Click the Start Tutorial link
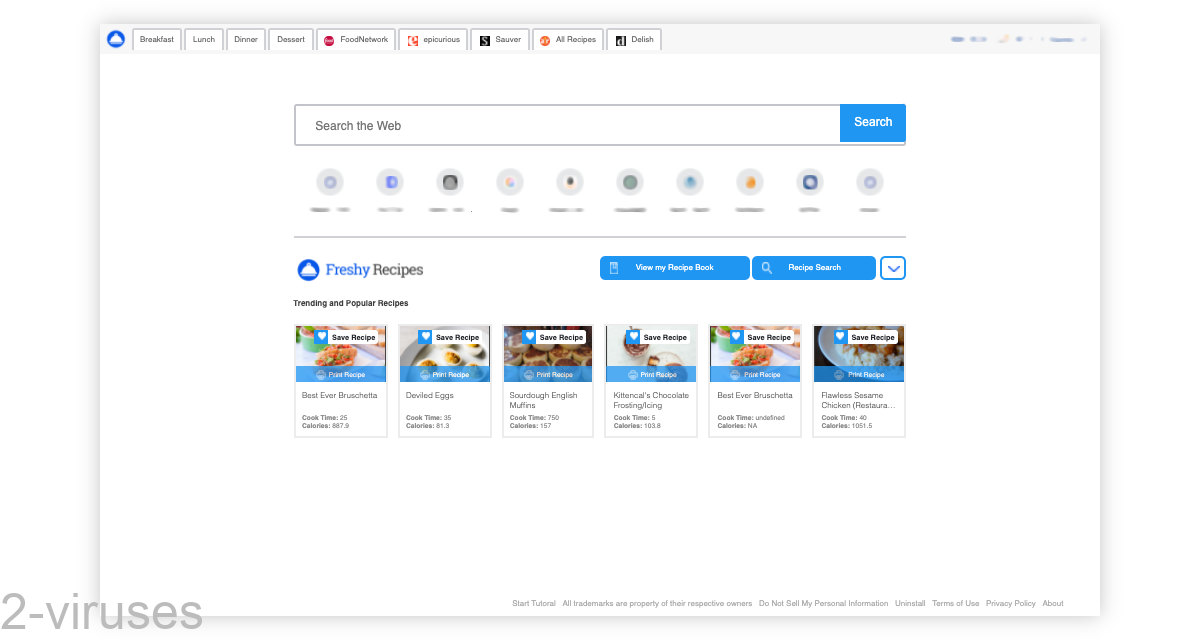 point(533,603)
